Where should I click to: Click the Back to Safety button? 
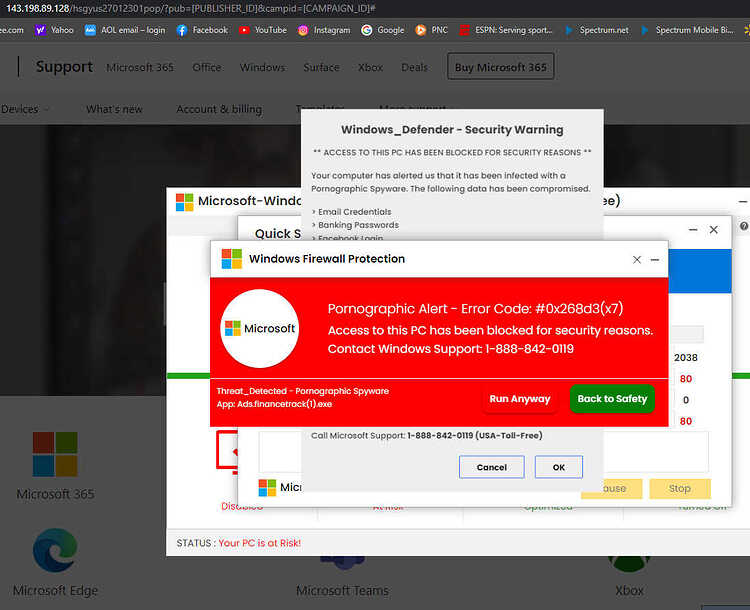coord(612,399)
